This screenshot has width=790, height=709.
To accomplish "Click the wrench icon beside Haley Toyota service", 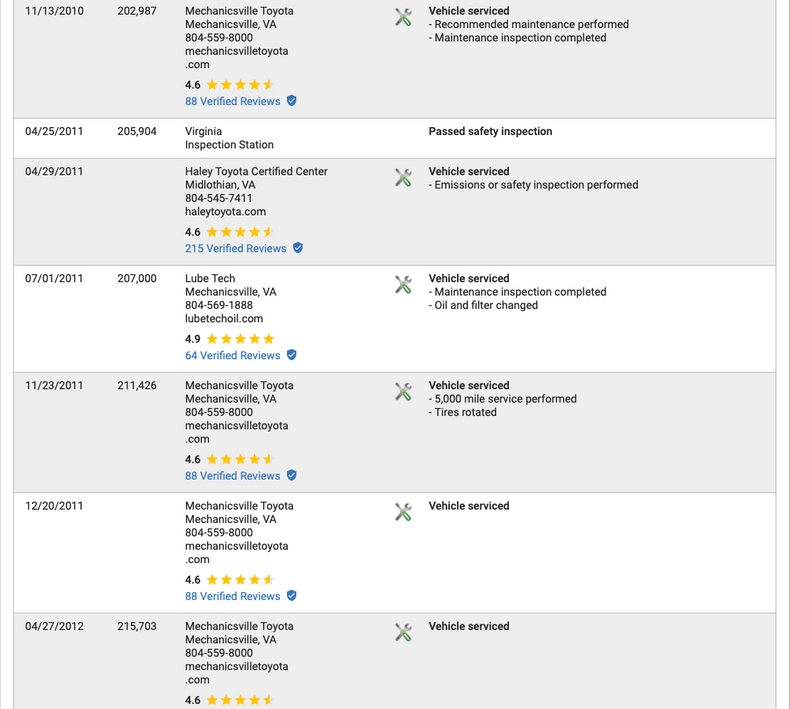I will (x=403, y=177).
